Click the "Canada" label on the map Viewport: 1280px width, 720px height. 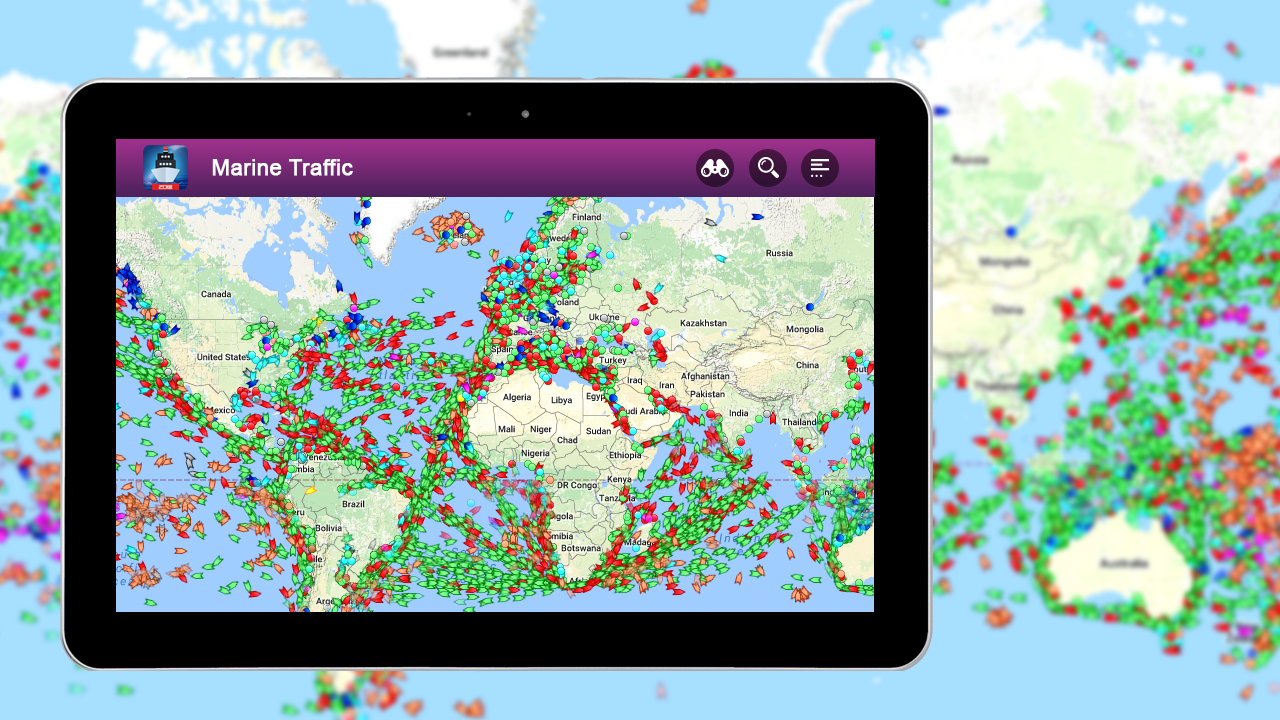click(216, 295)
